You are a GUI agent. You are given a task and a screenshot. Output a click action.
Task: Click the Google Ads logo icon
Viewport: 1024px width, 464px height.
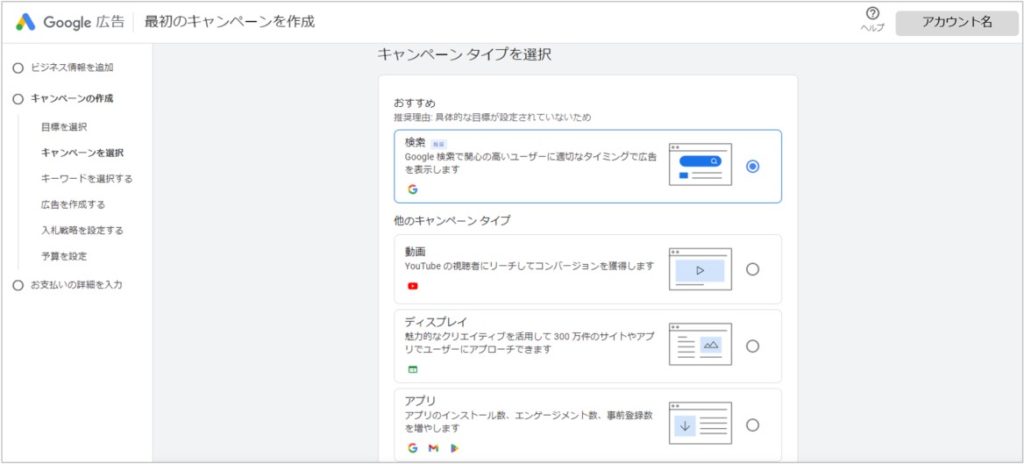coord(25,22)
